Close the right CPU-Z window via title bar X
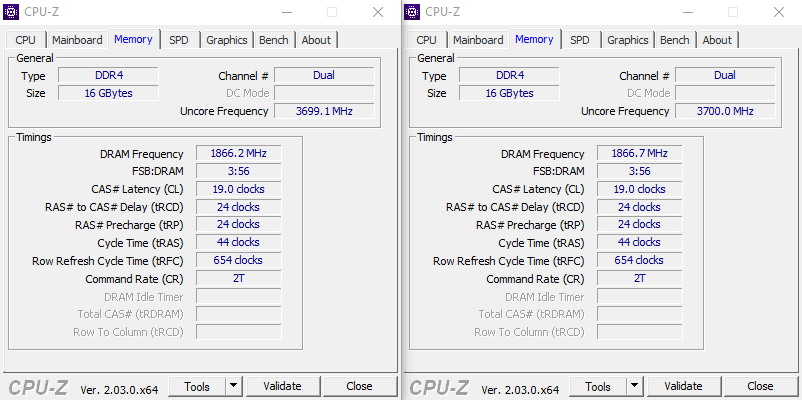The width and height of the screenshot is (802, 400). point(779,12)
